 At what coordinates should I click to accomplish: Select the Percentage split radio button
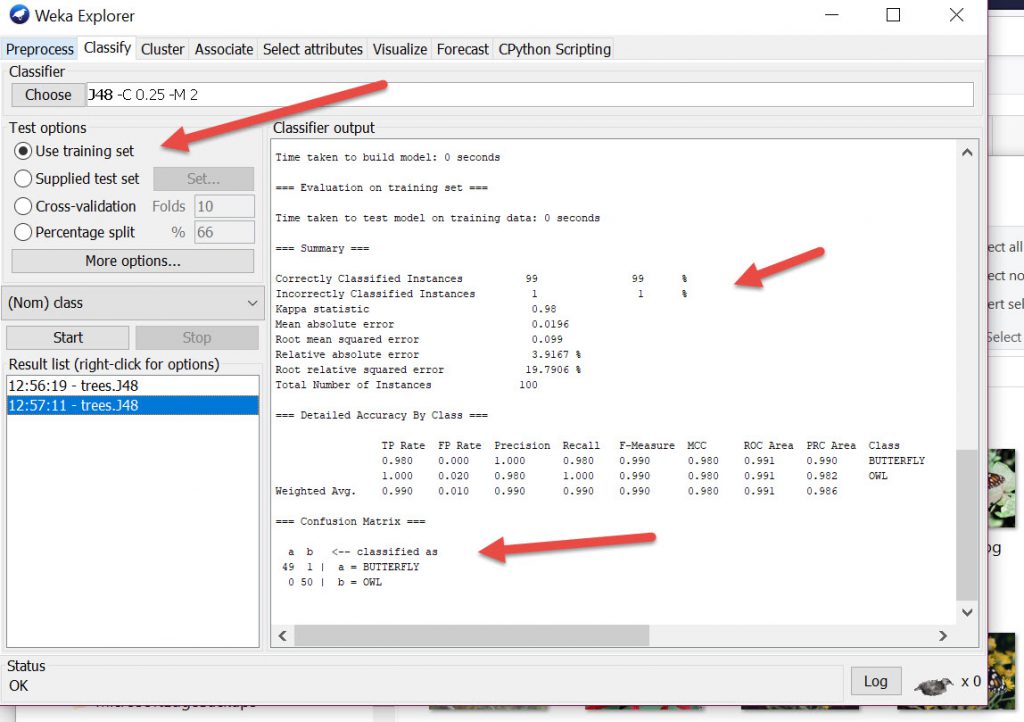pos(24,232)
